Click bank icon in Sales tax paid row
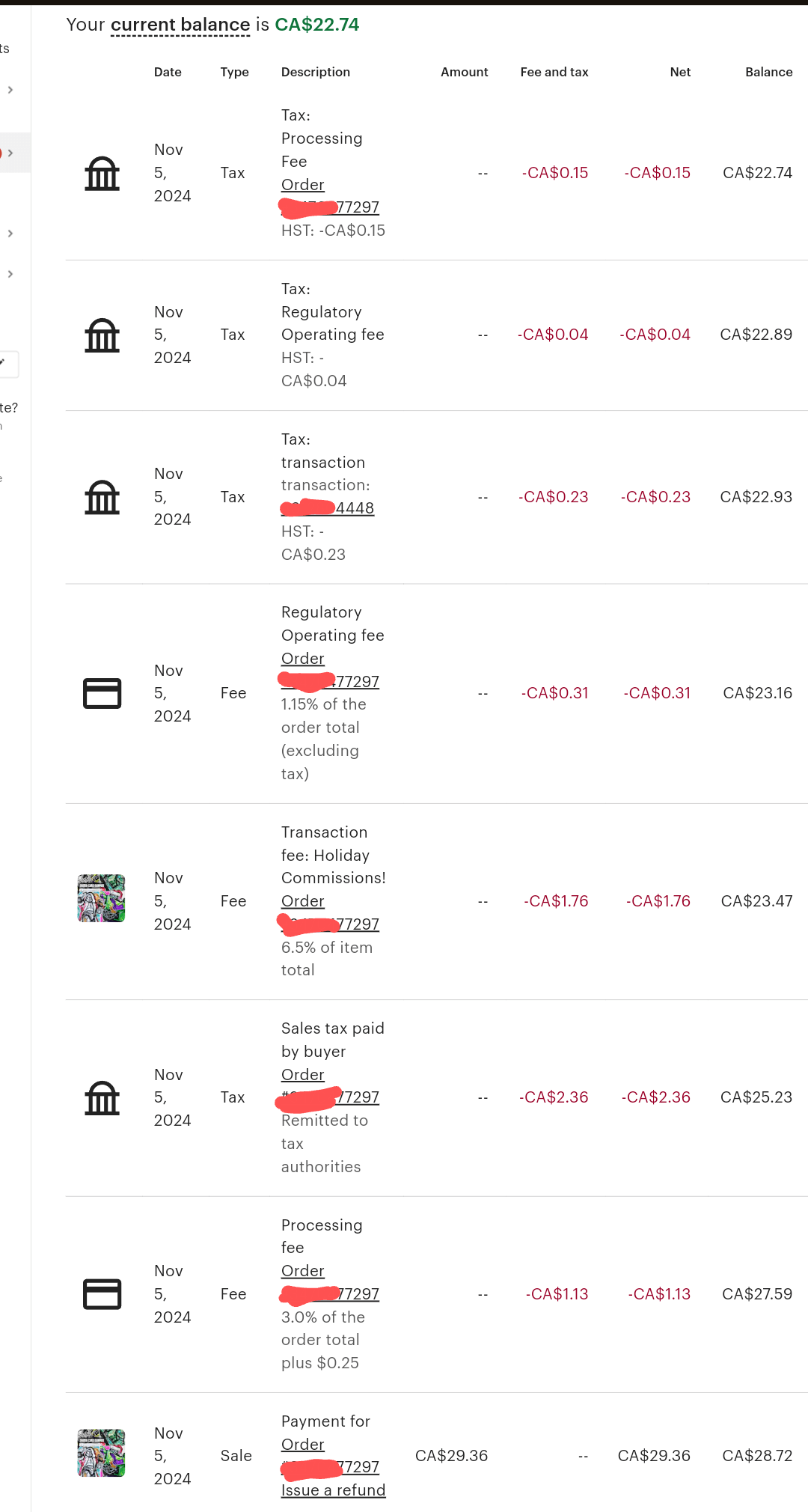This screenshot has height=1512, width=808. click(x=102, y=1098)
